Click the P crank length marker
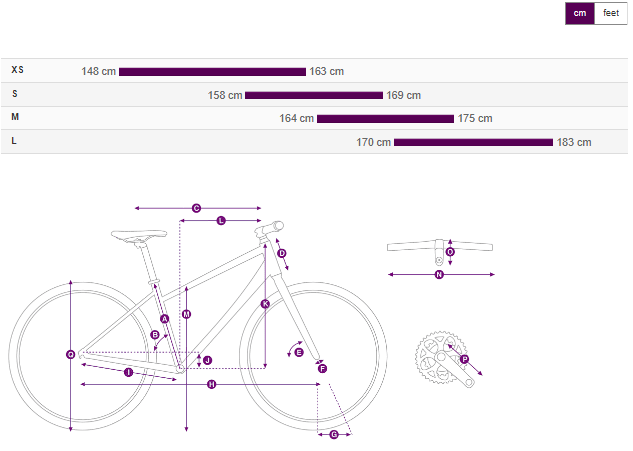 [464, 359]
